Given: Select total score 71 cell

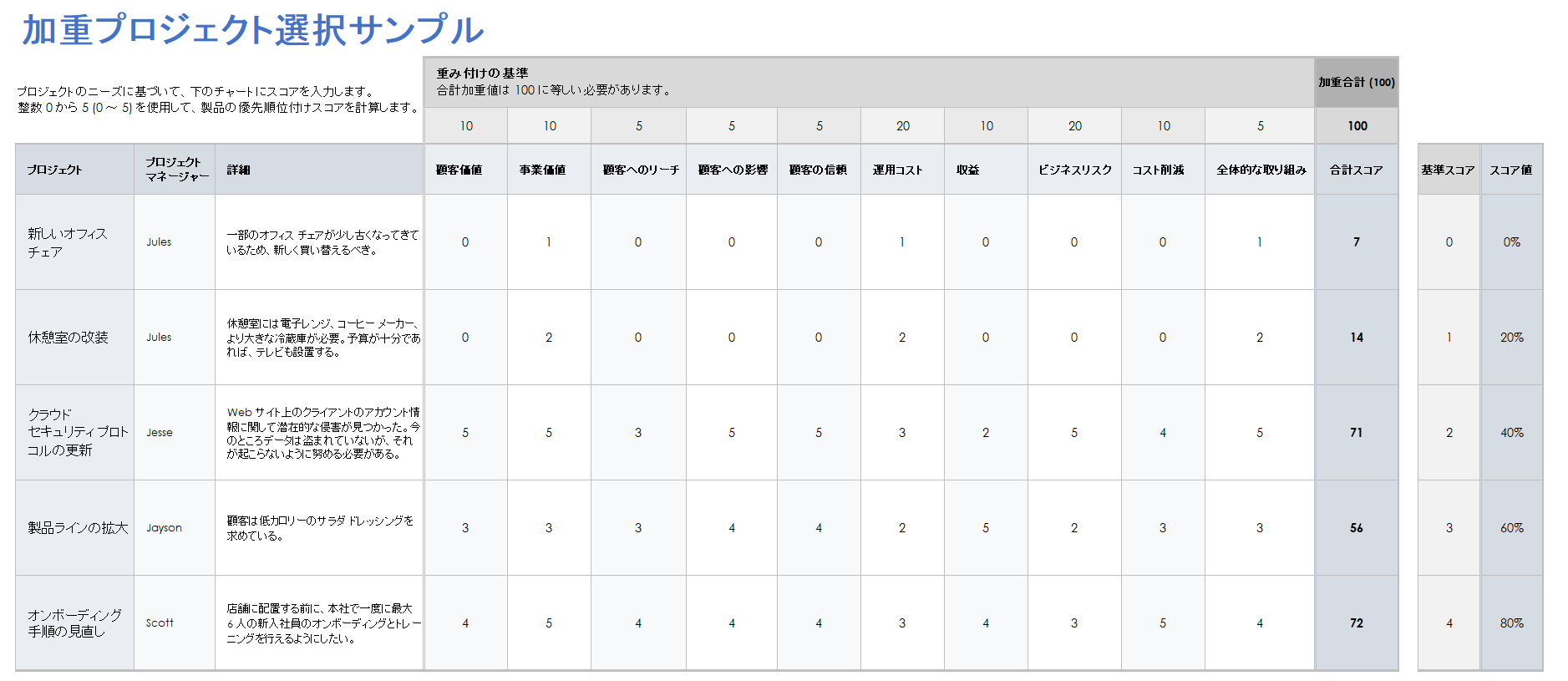Looking at the screenshot, I should [1357, 433].
